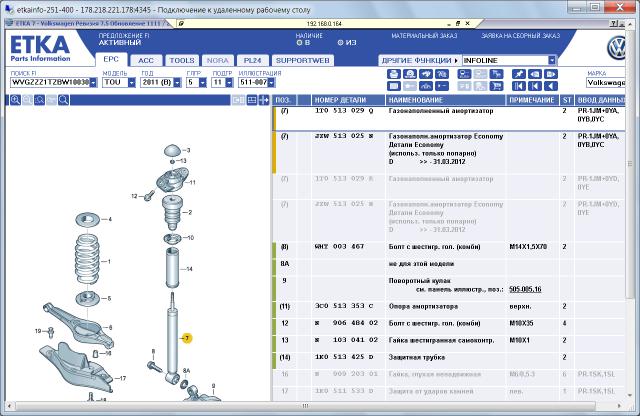The width and height of the screenshot is (640, 416).
Task: Click the blue panel icon below the printer
Action: (393, 86)
